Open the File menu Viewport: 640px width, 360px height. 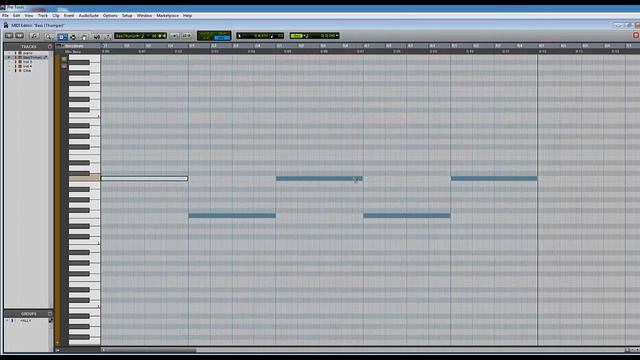(5, 16)
